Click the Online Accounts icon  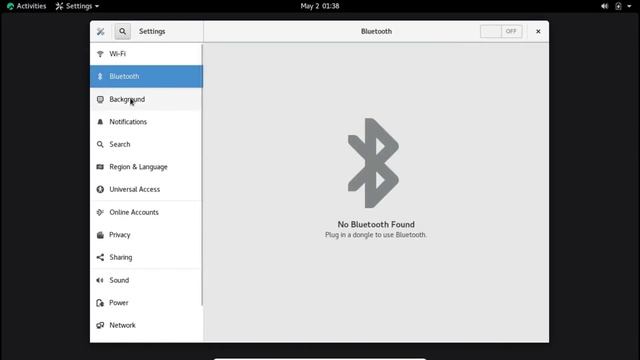click(x=100, y=212)
